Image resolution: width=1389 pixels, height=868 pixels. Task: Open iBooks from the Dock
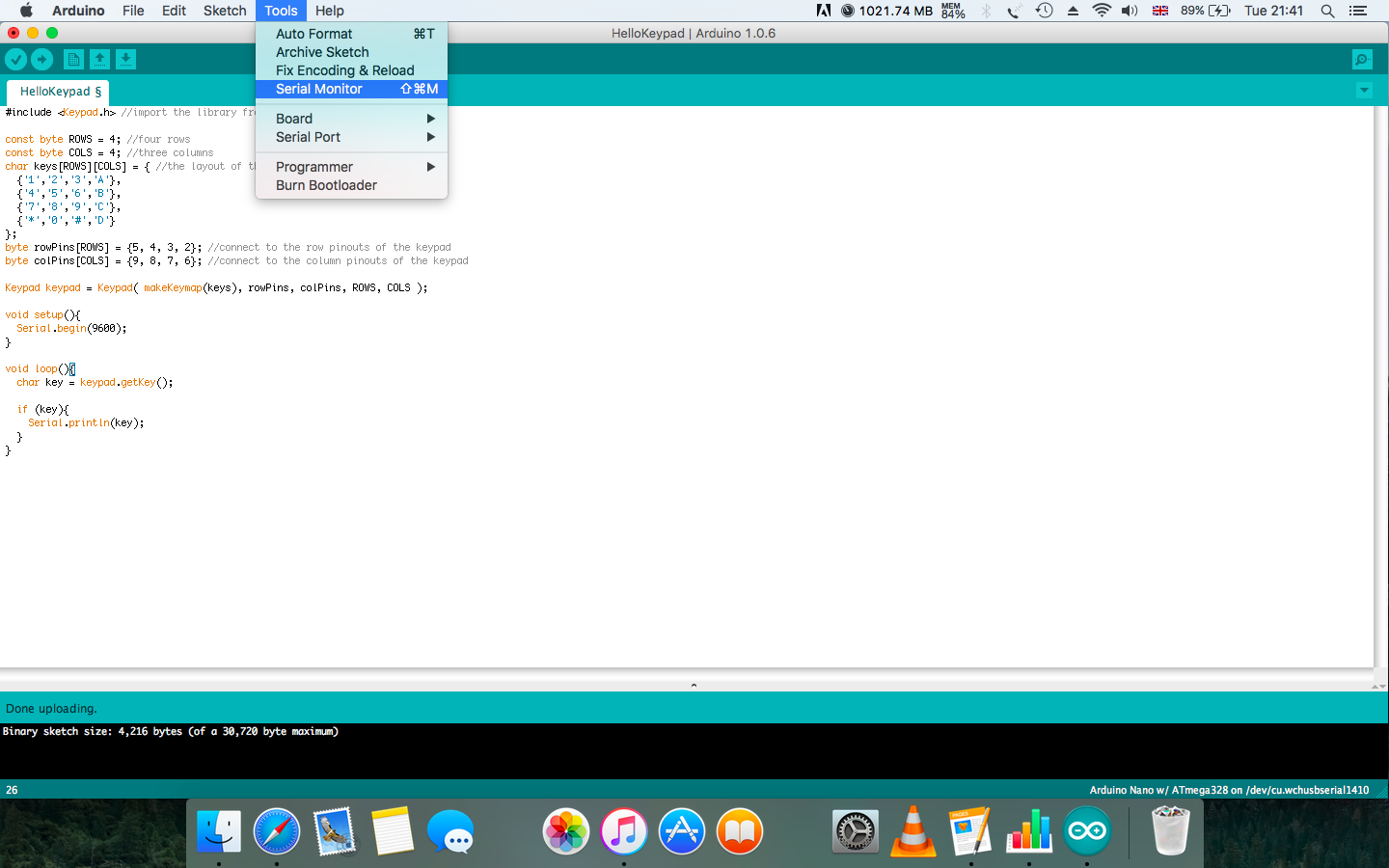click(740, 830)
